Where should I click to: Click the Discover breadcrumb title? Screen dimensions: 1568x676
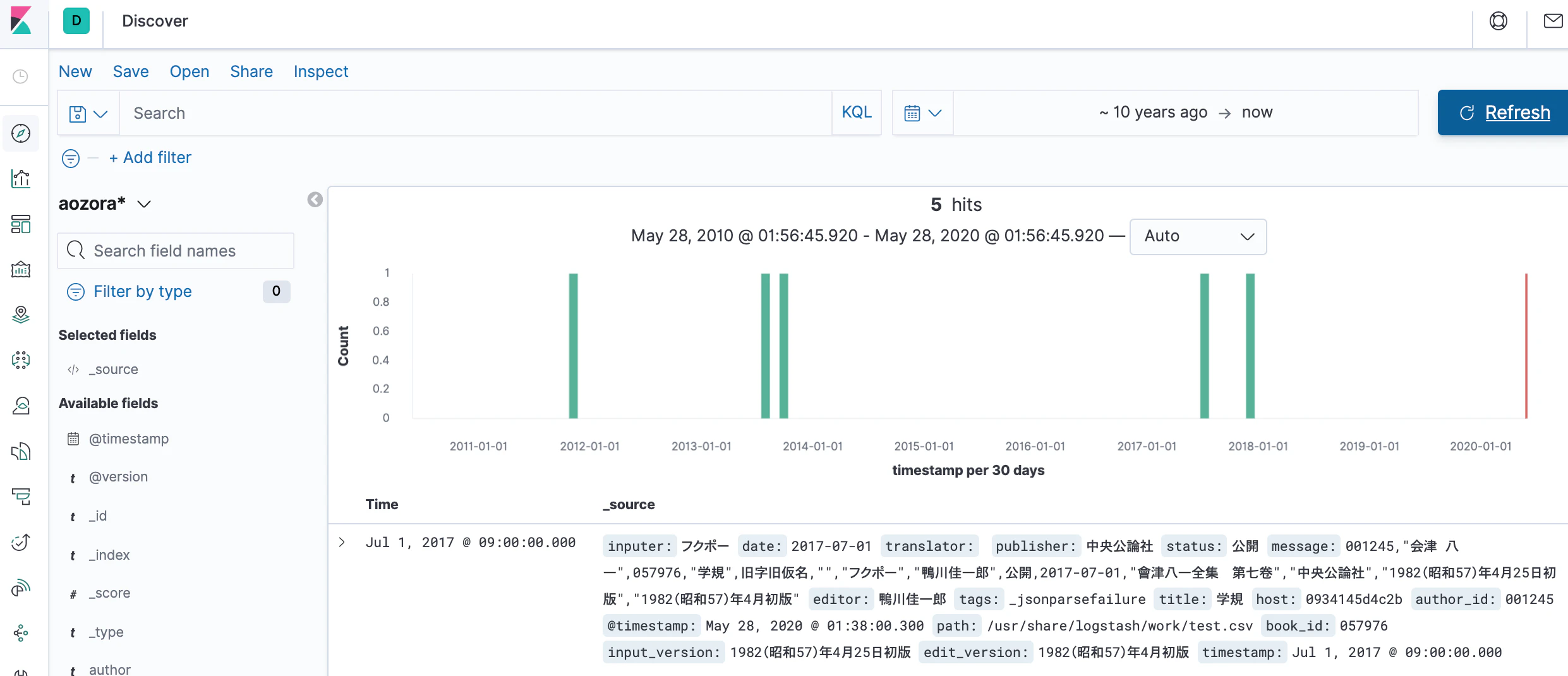155,21
